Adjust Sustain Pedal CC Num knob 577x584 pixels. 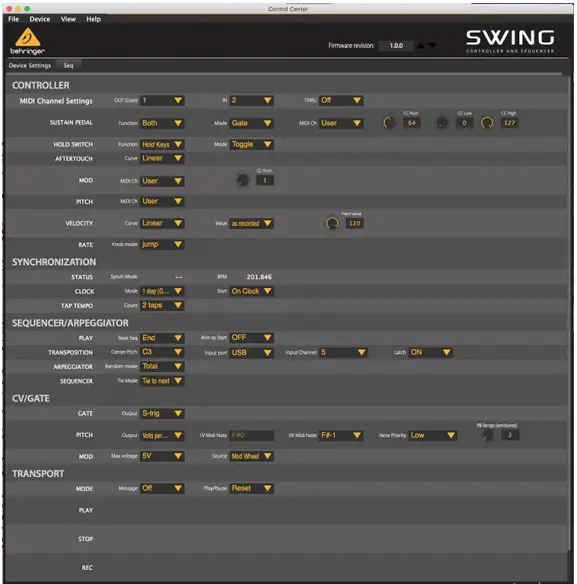(x=389, y=123)
